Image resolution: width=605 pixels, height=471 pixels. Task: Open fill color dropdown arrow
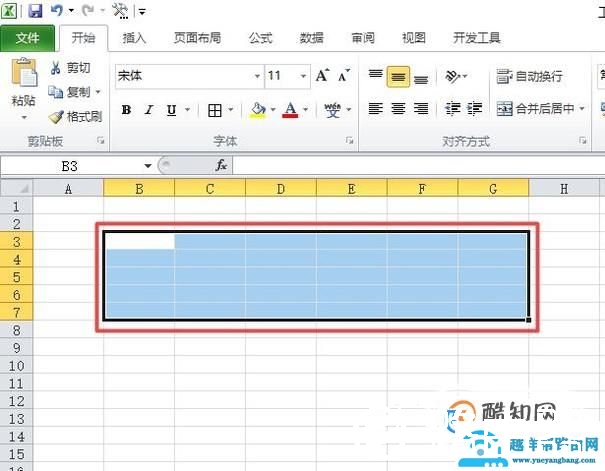tap(273, 110)
